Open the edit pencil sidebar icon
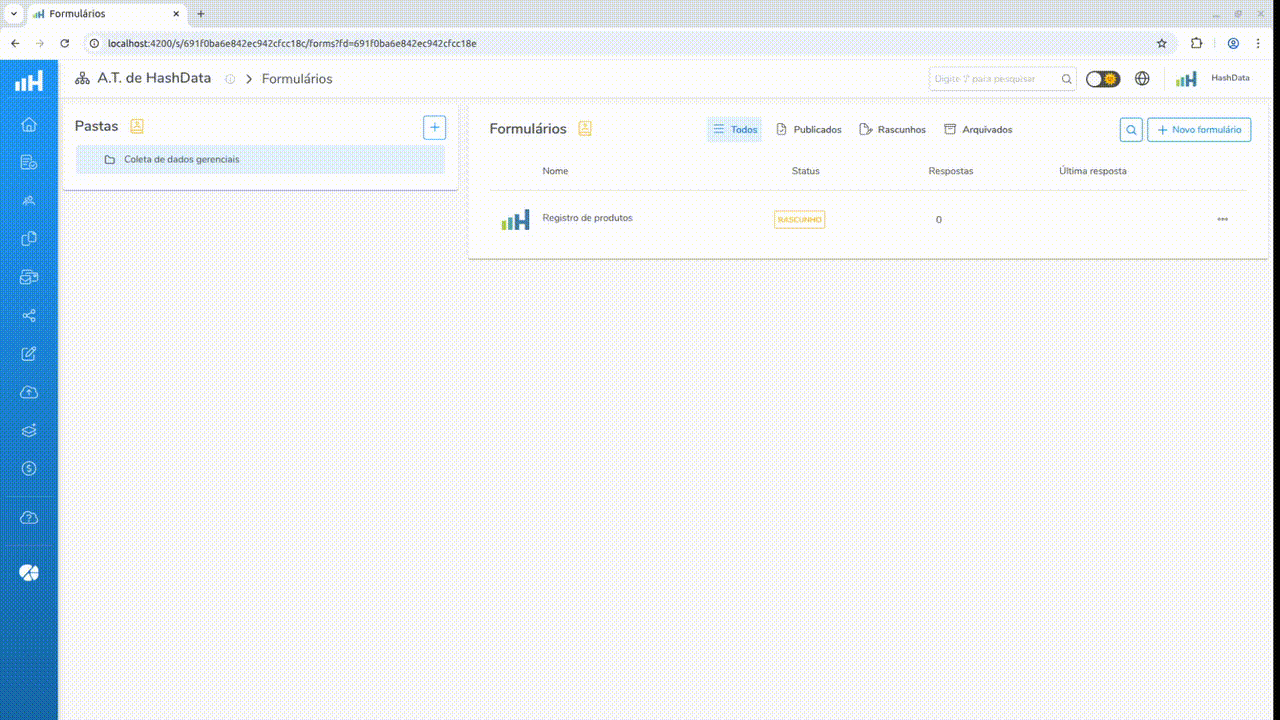 coord(29,354)
